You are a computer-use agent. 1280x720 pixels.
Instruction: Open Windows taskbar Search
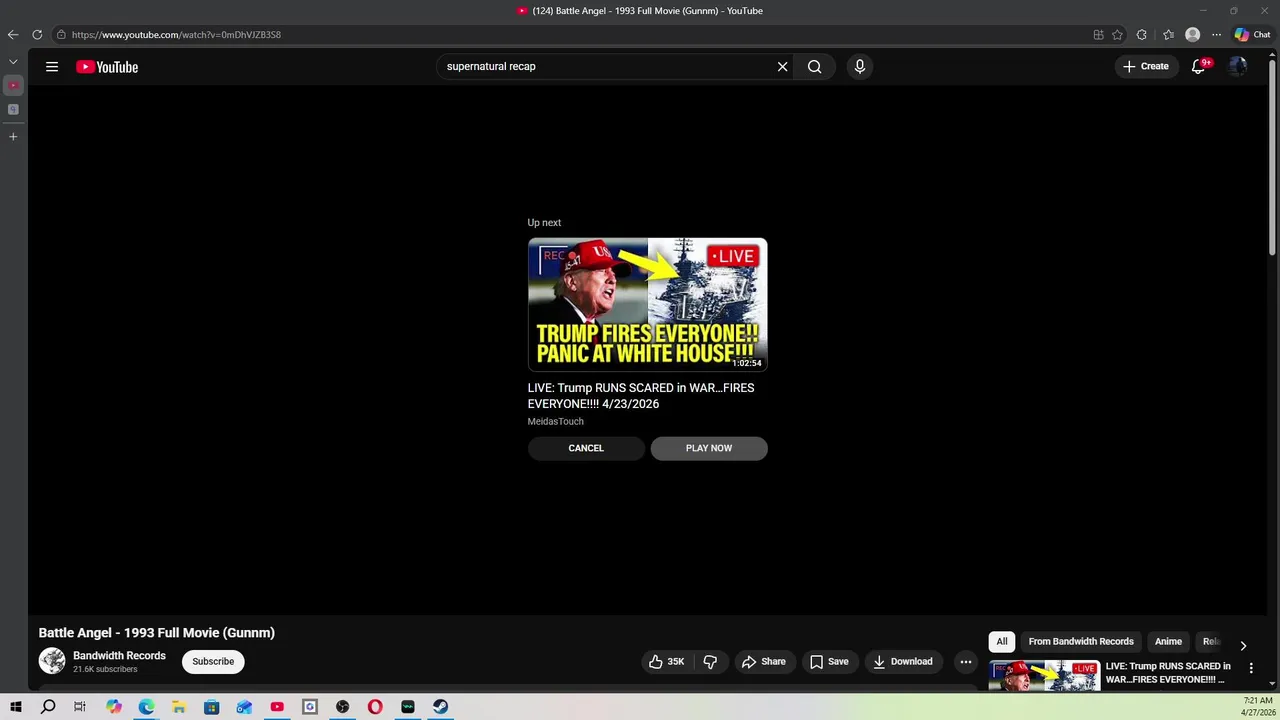[x=48, y=707]
